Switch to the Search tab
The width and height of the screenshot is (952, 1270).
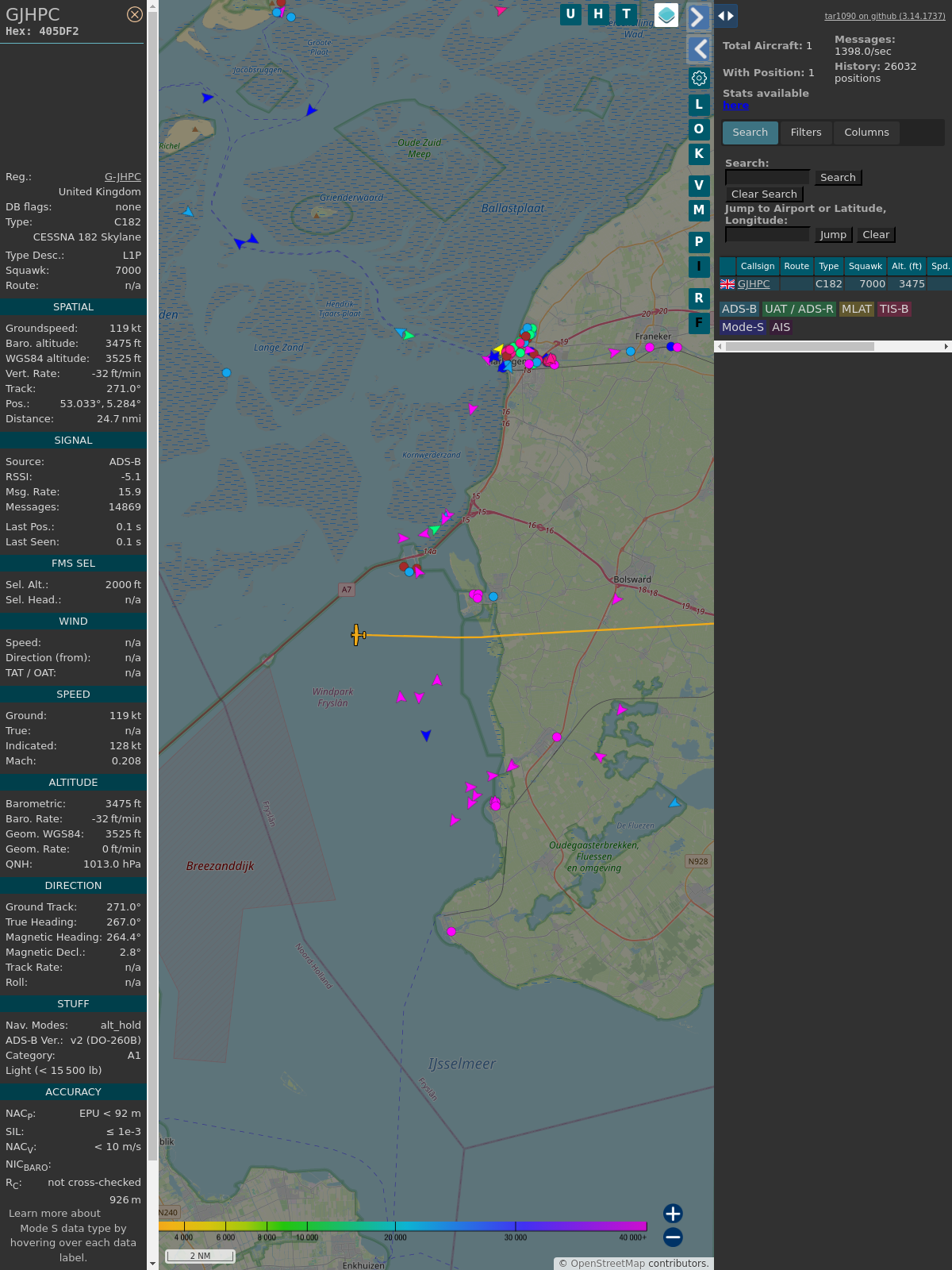point(750,133)
